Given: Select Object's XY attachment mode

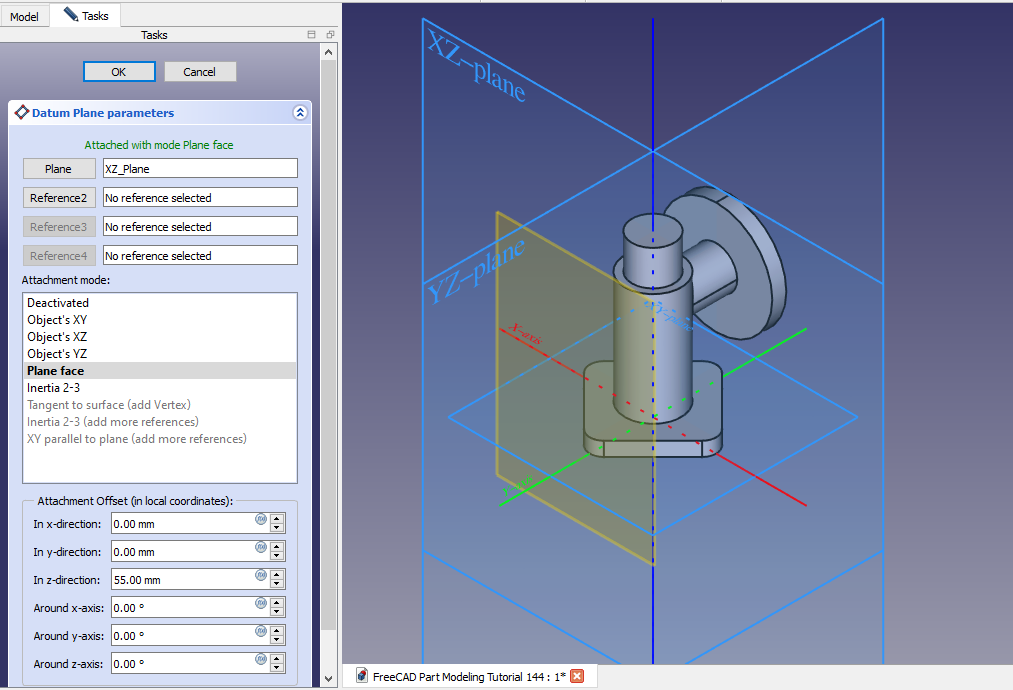Looking at the screenshot, I should pos(57,320).
